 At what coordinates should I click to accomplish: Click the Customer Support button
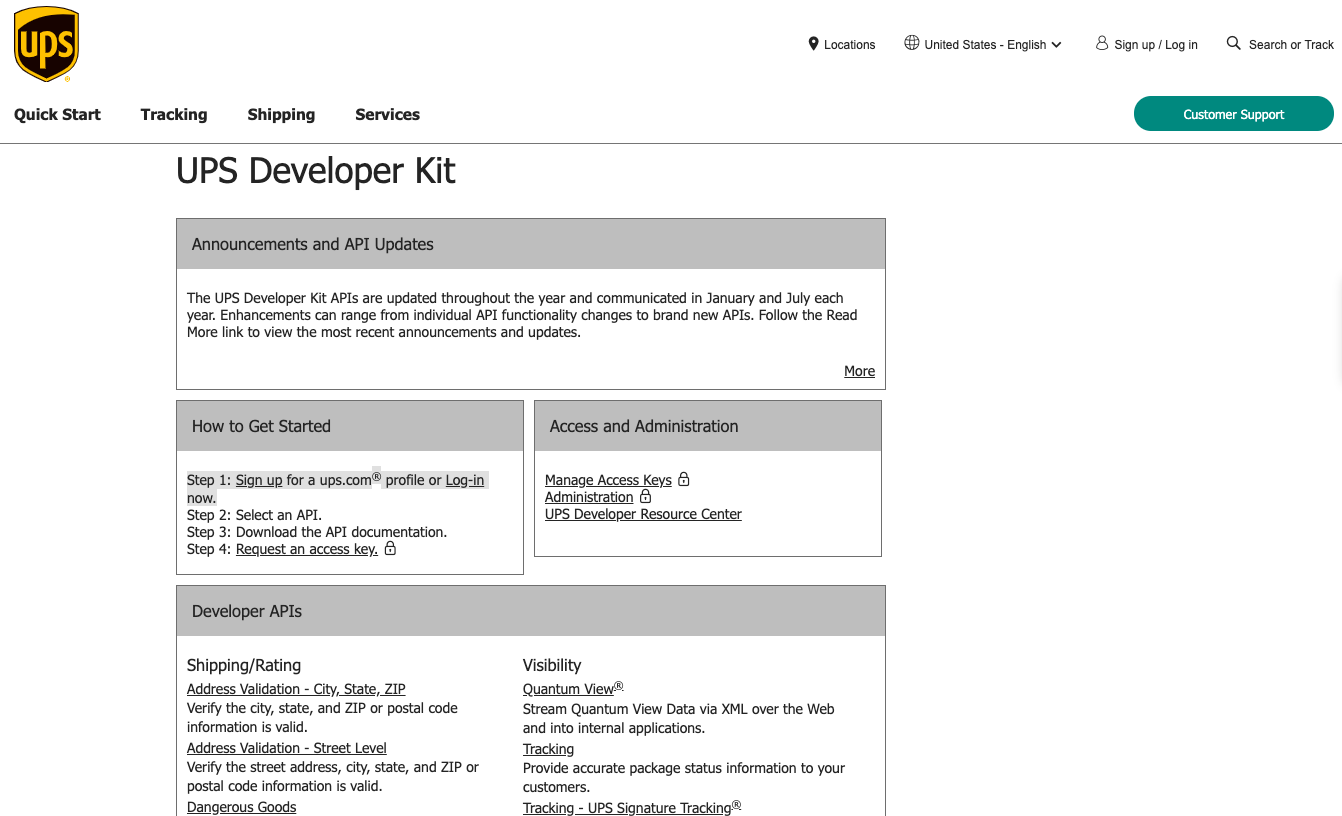[x=1233, y=114]
